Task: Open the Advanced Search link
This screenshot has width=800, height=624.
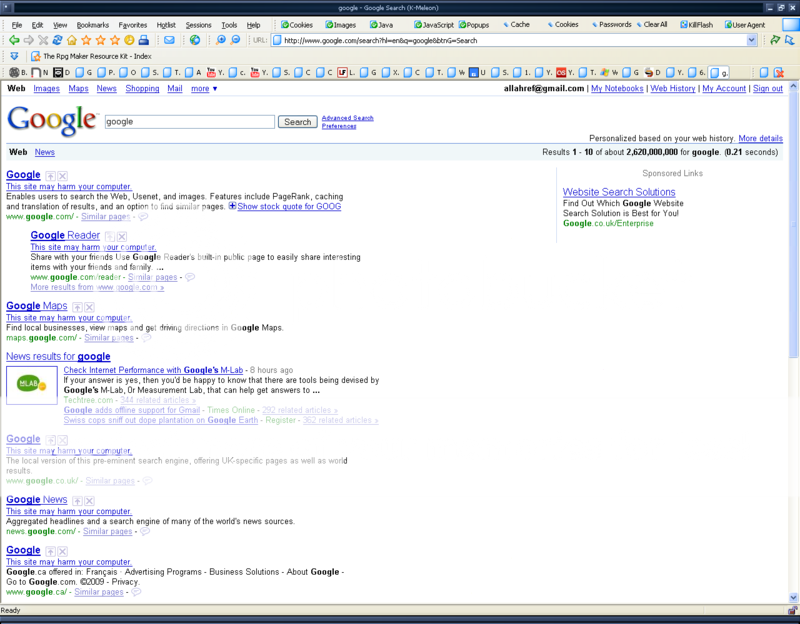Action: (347, 118)
